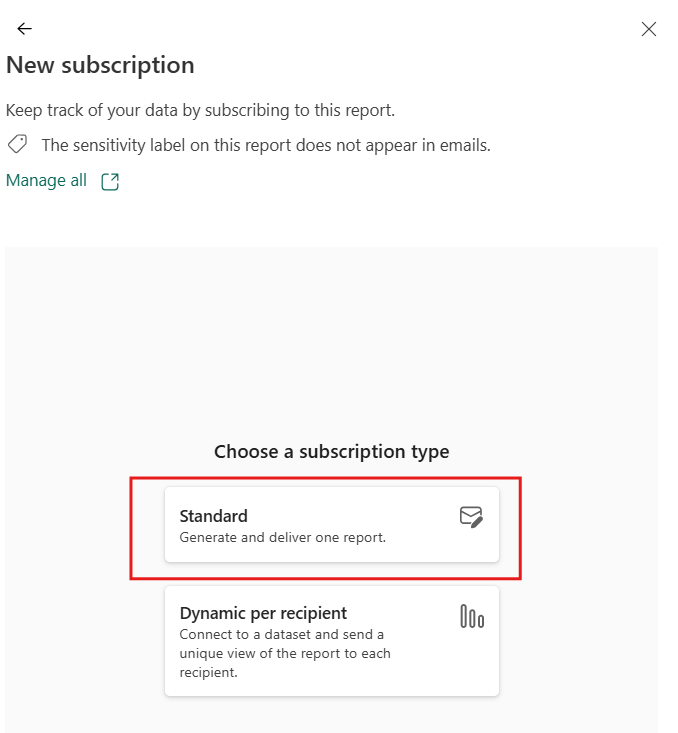Image resolution: width=678 pixels, height=733 pixels.
Task: Click the word recipient ending the Dynamic description
Action: tap(207, 673)
